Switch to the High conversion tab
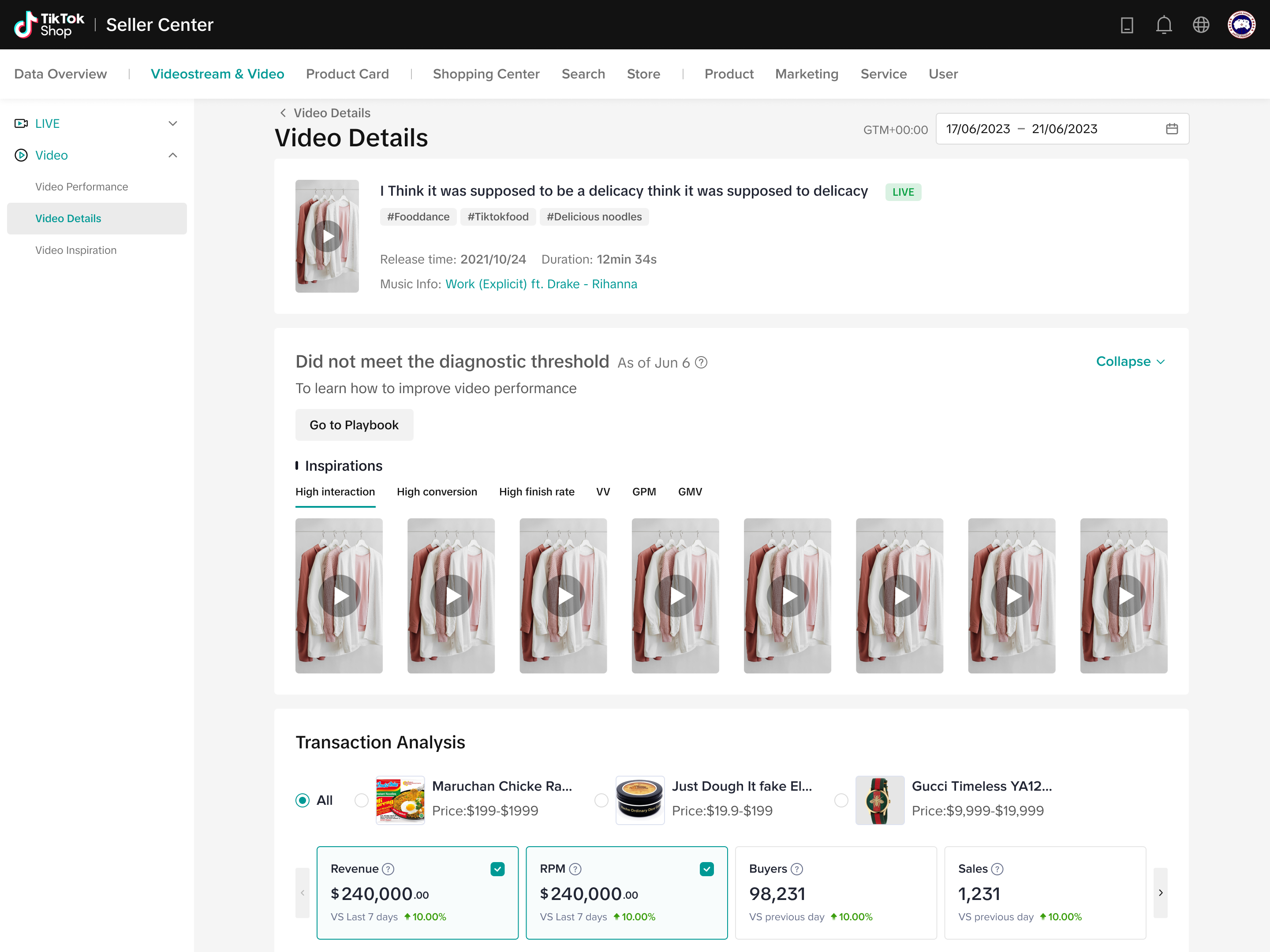The height and width of the screenshot is (952, 1270). [437, 492]
